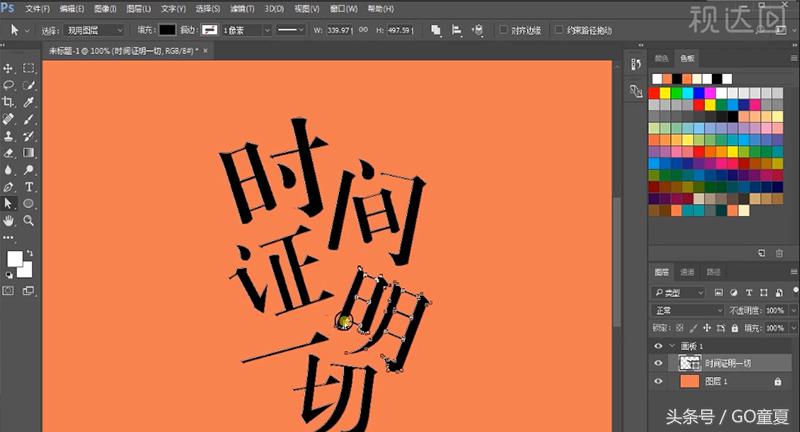The height and width of the screenshot is (432, 800).
Task: Filter layers by text type
Action: [x=748, y=293]
